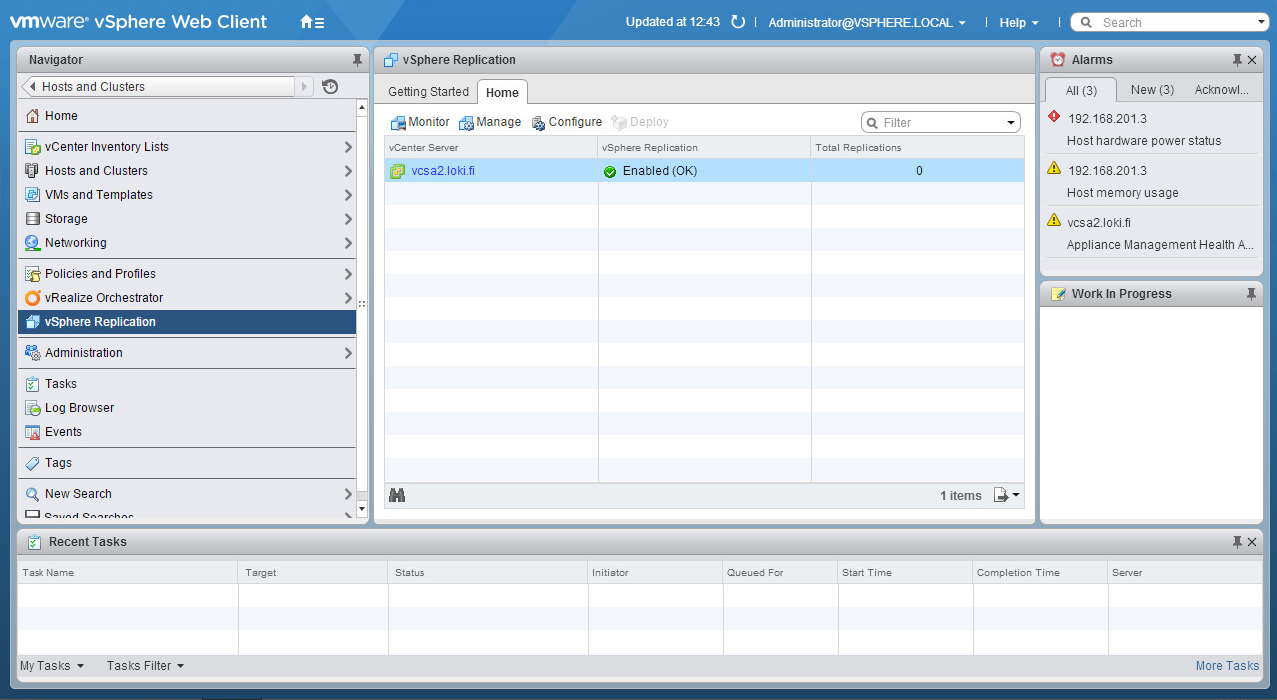Refresh the view with the circular arrow icon
The height and width of the screenshot is (700, 1277).
(738, 22)
